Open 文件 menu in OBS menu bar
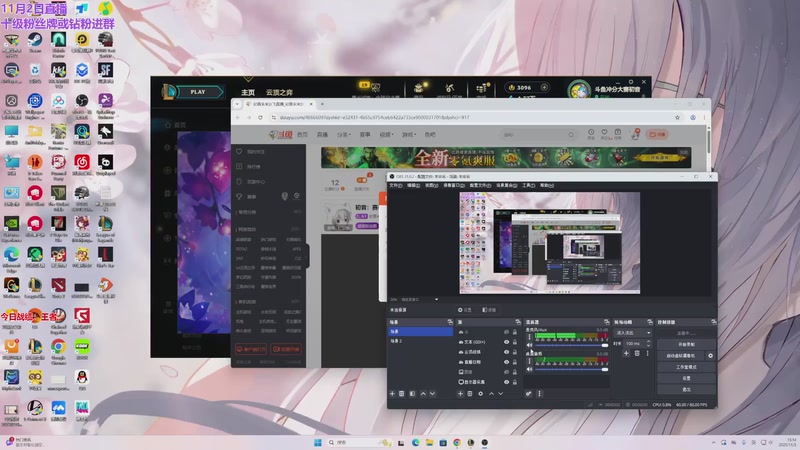This screenshot has width=800, height=450. [x=396, y=186]
